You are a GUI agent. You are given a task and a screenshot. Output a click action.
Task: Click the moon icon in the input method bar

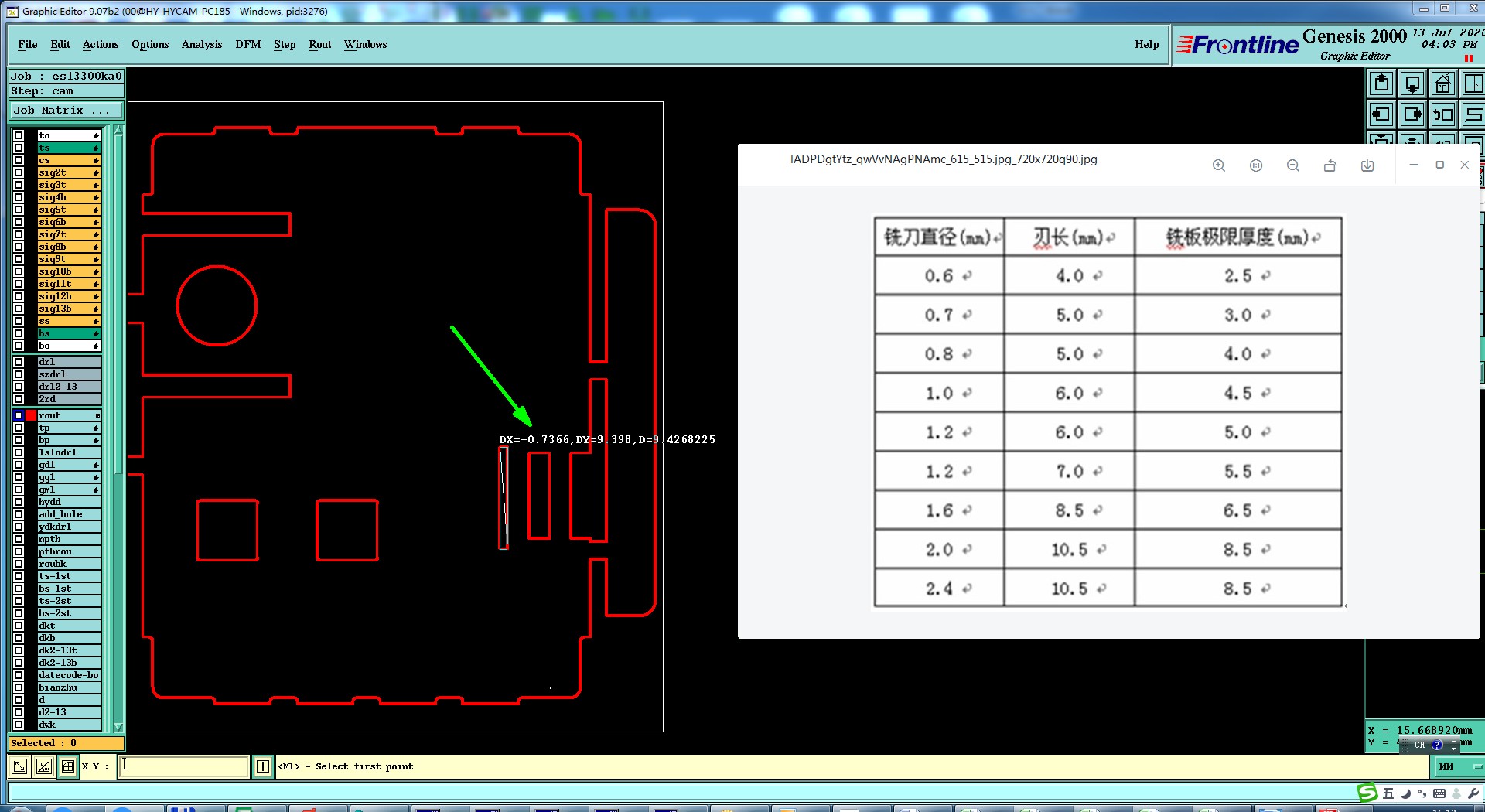click(x=1405, y=793)
